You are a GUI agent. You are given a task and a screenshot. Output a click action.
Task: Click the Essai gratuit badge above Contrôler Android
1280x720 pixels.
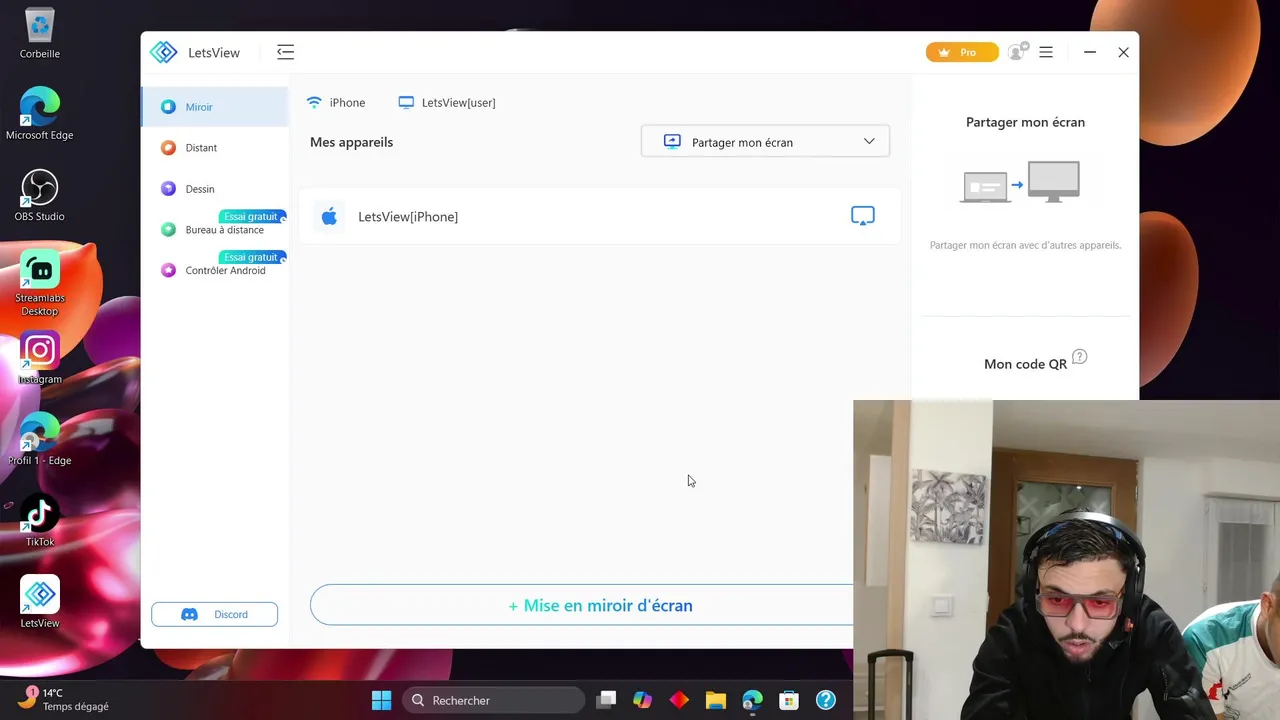(251, 258)
